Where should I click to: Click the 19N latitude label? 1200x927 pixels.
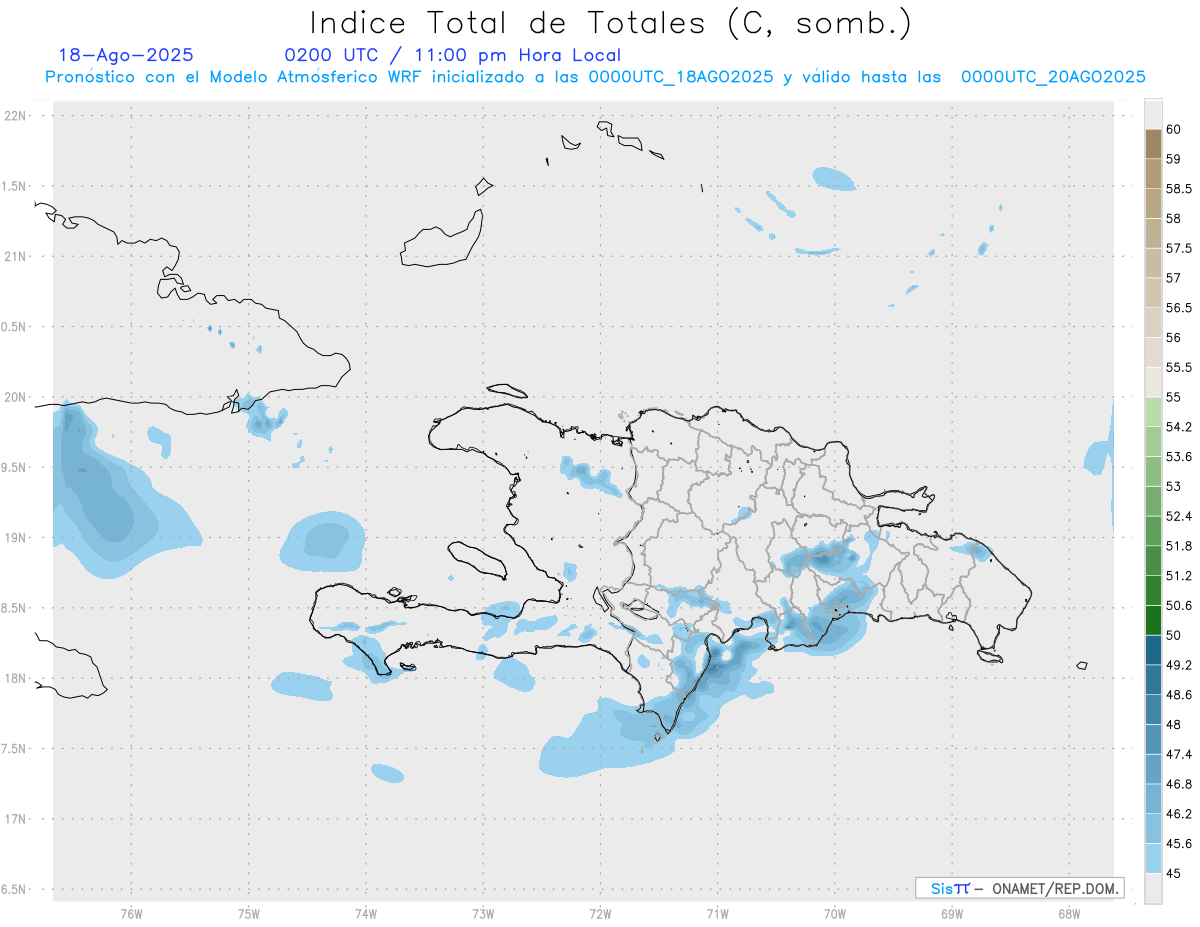click(16, 537)
